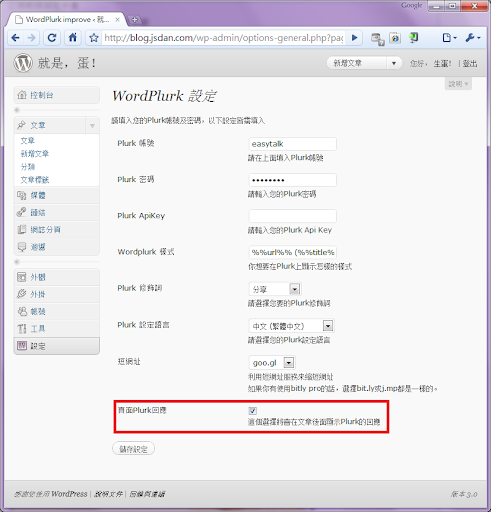Open the browser home page icon
491x512 pixels.
tap(73, 37)
